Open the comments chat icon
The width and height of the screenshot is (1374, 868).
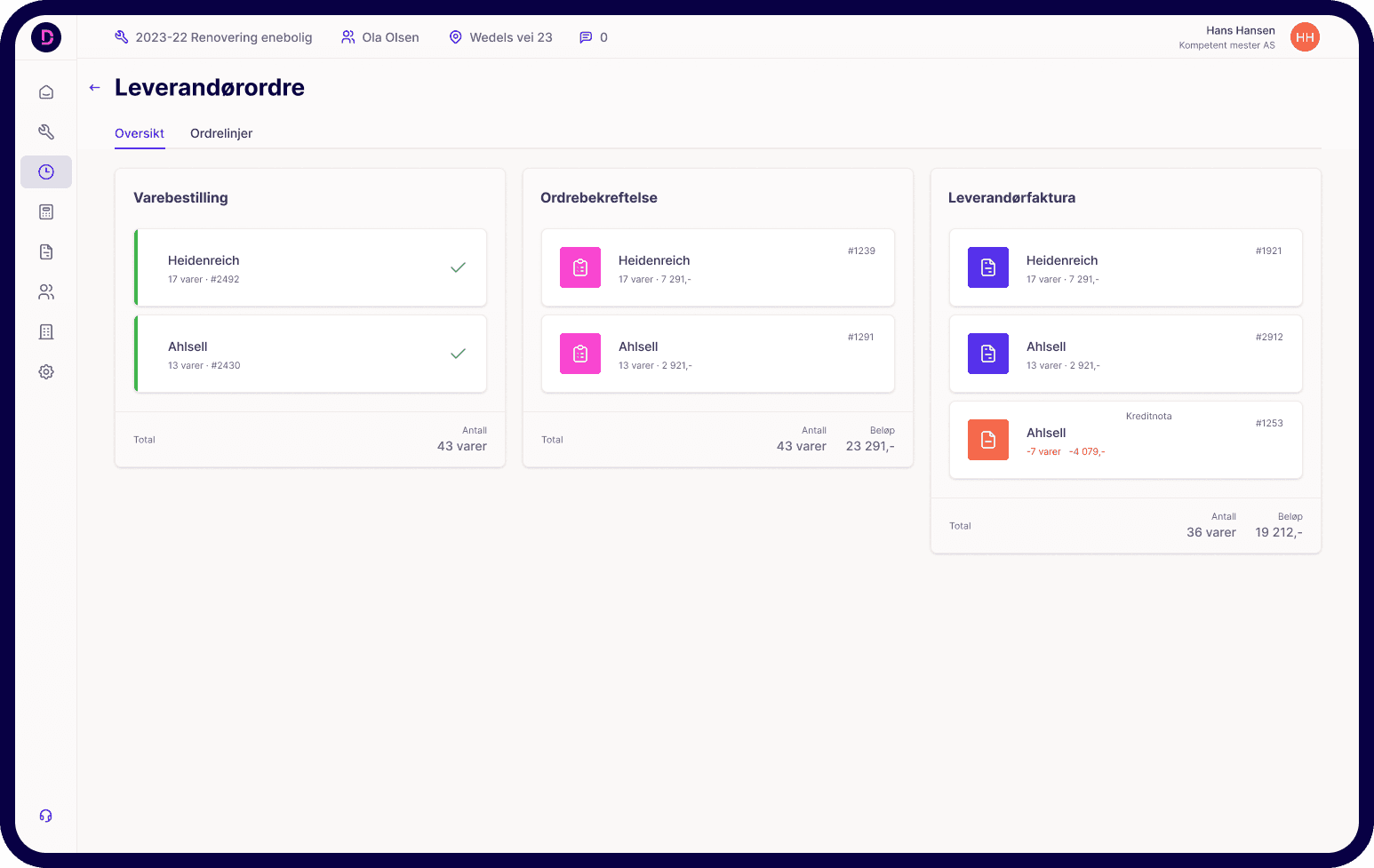point(586,37)
